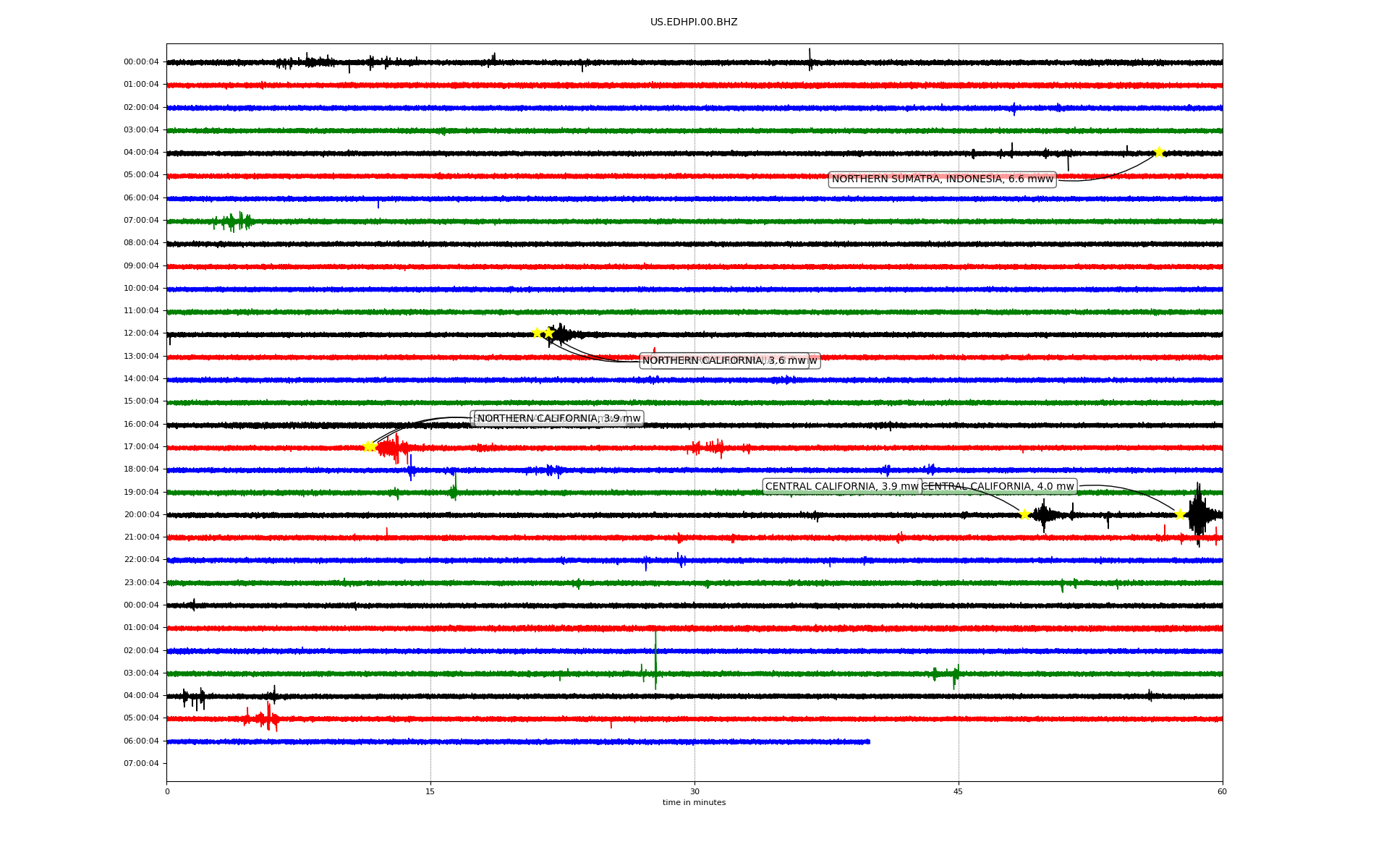Viewport: 1389px width, 868px height.
Task: Click the Central California 3.9 star marker
Action: click(x=1024, y=514)
